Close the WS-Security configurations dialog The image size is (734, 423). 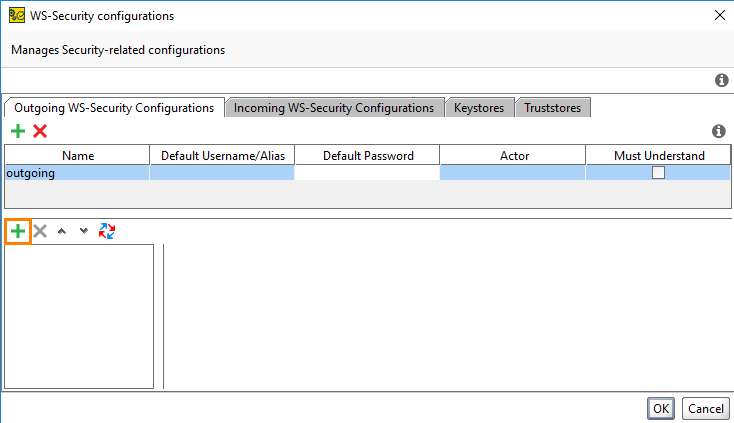coord(719,16)
